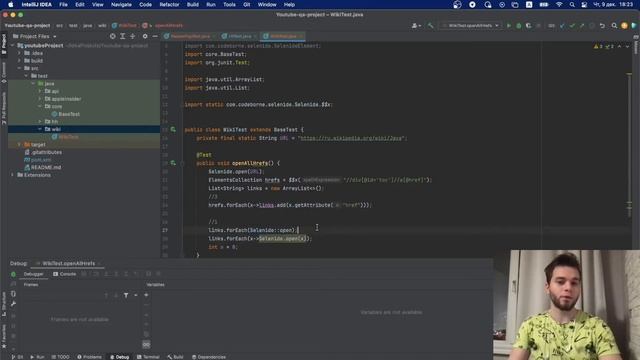Screen dimensions: 640x360
Task: Click the Wikipedia URL string in code
Action: (352, 138)
